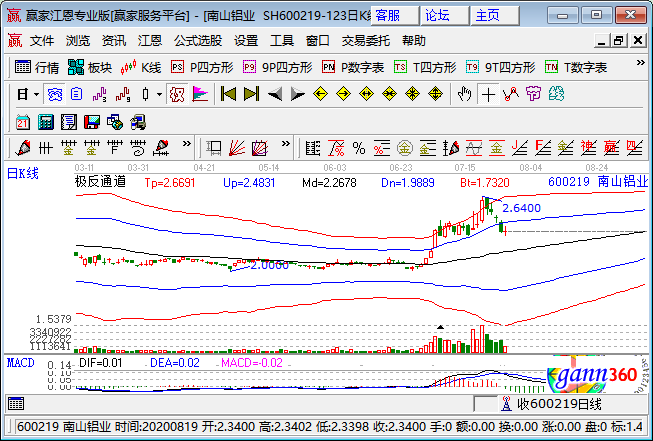Open the 工具 menu
Screen dimensions: 653x441
pyautogui.click(x=282, y=41)
